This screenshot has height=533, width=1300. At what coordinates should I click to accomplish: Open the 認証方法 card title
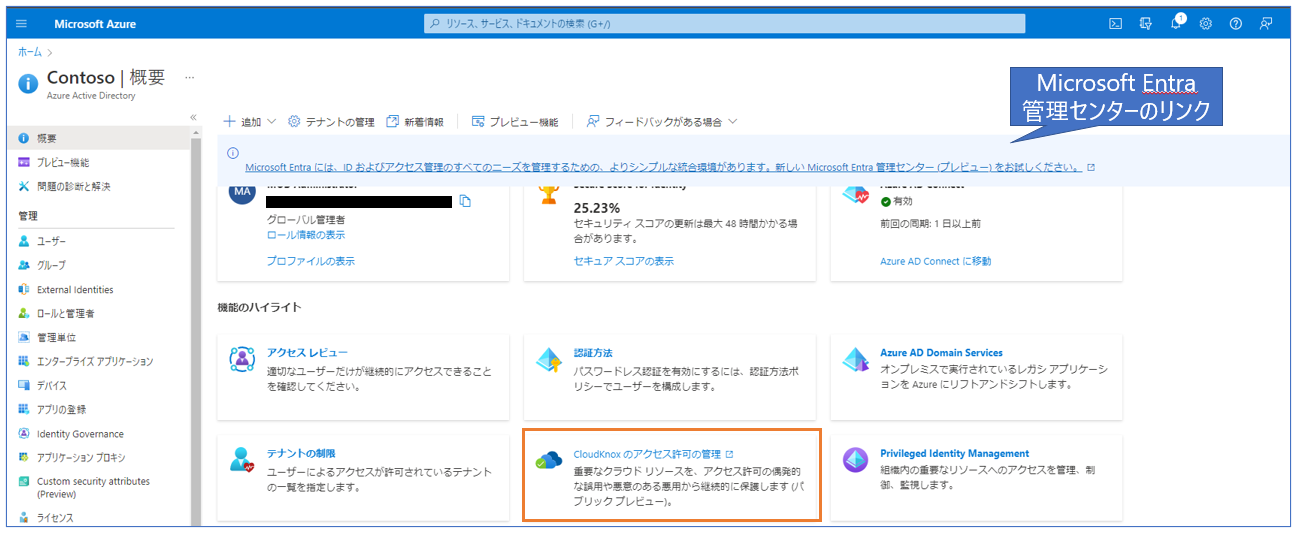click(x=593, y=353)
